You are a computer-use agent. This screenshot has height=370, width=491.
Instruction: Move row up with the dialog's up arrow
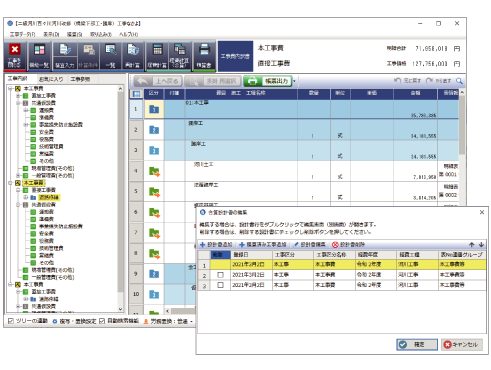click(472, 245)
